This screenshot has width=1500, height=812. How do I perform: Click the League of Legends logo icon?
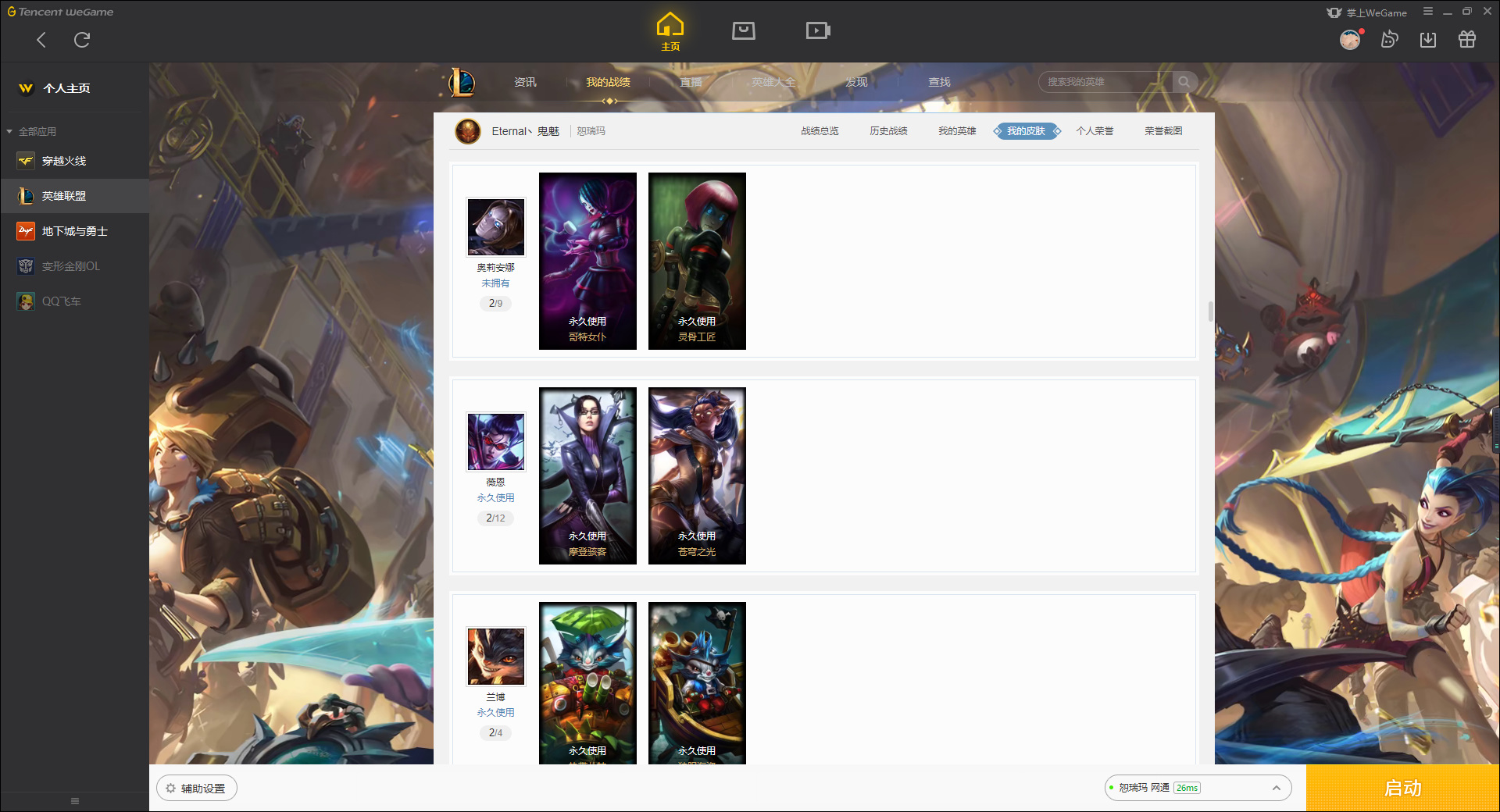461,82
